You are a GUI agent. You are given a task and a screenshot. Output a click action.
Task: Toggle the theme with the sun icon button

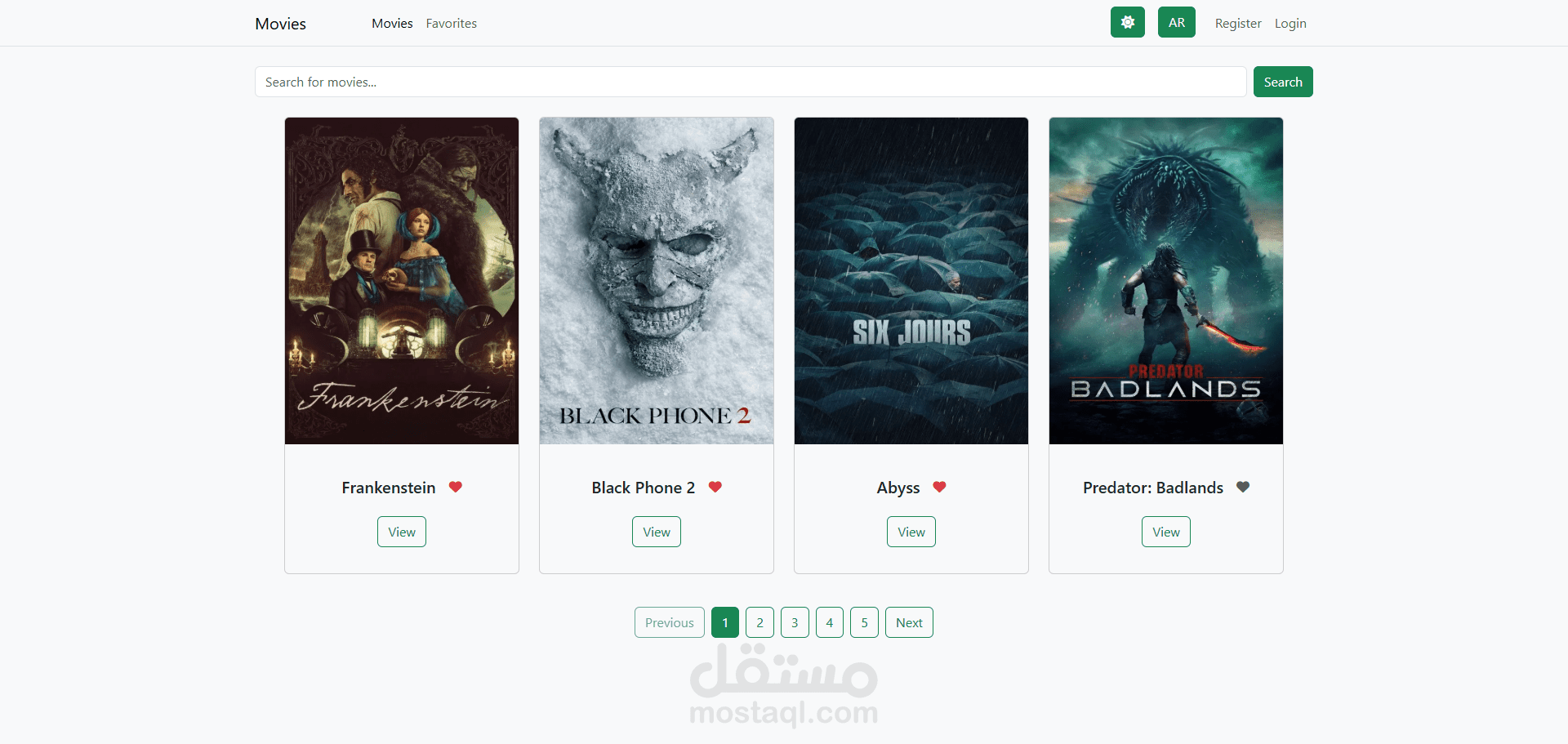1127,22
